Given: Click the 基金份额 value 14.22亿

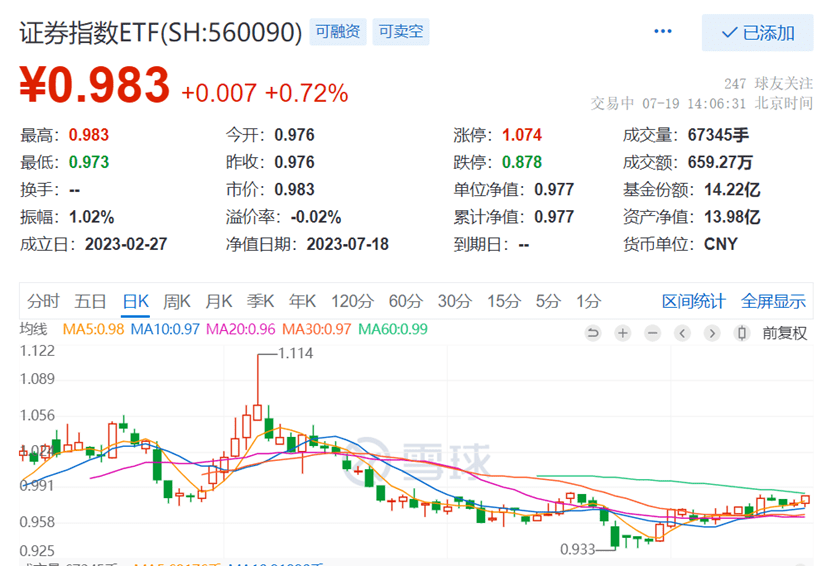Looking at the screenshot, I should [732, 190].
